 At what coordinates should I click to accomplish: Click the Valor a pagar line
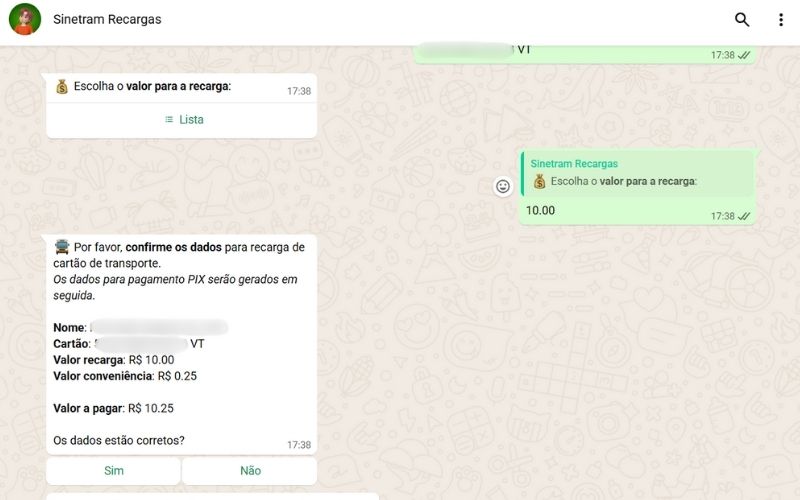coord(113,408)
